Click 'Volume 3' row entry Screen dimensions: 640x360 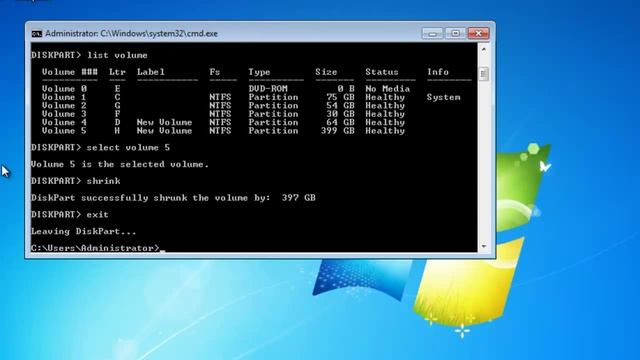64,114
